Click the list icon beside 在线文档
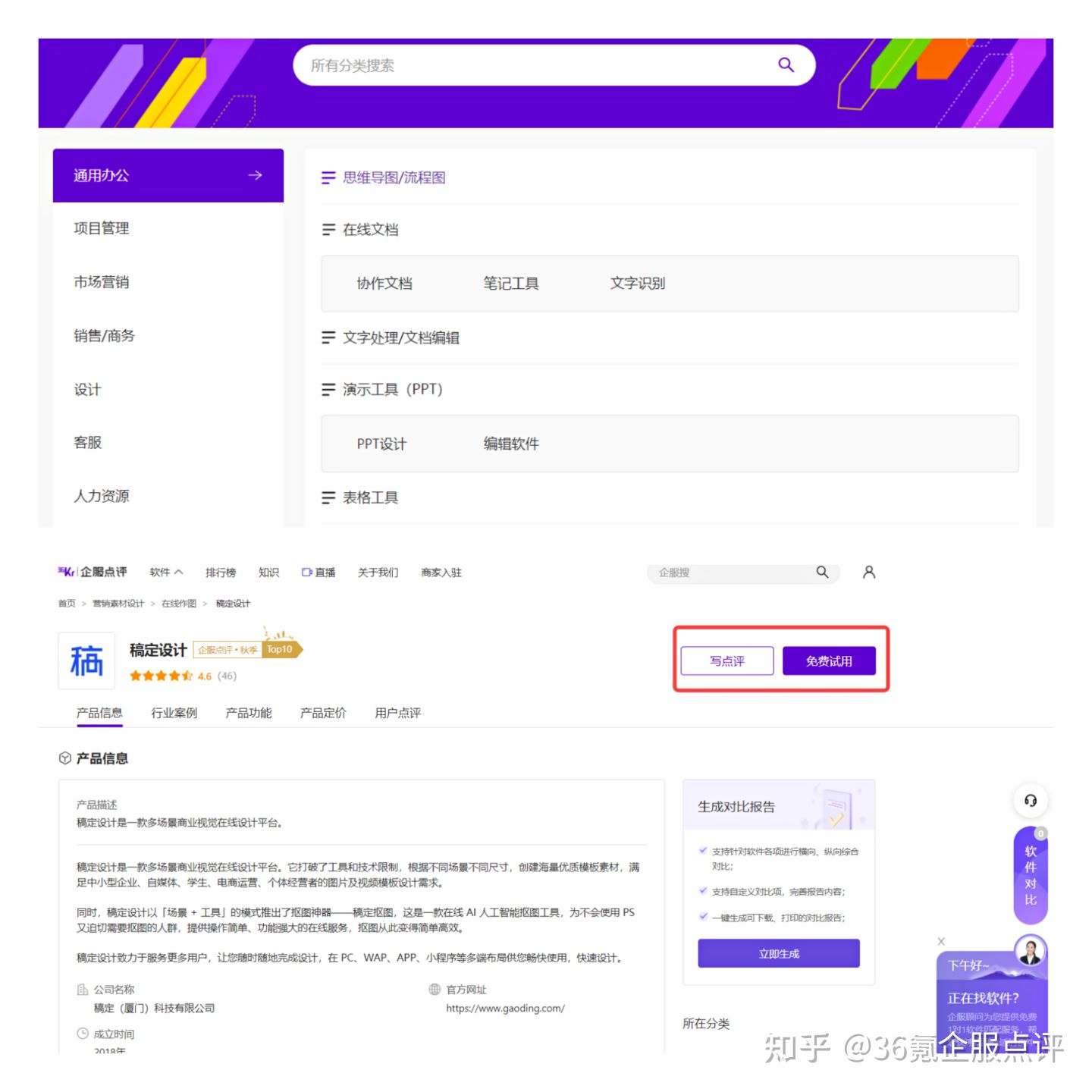 tap(328, 230)
